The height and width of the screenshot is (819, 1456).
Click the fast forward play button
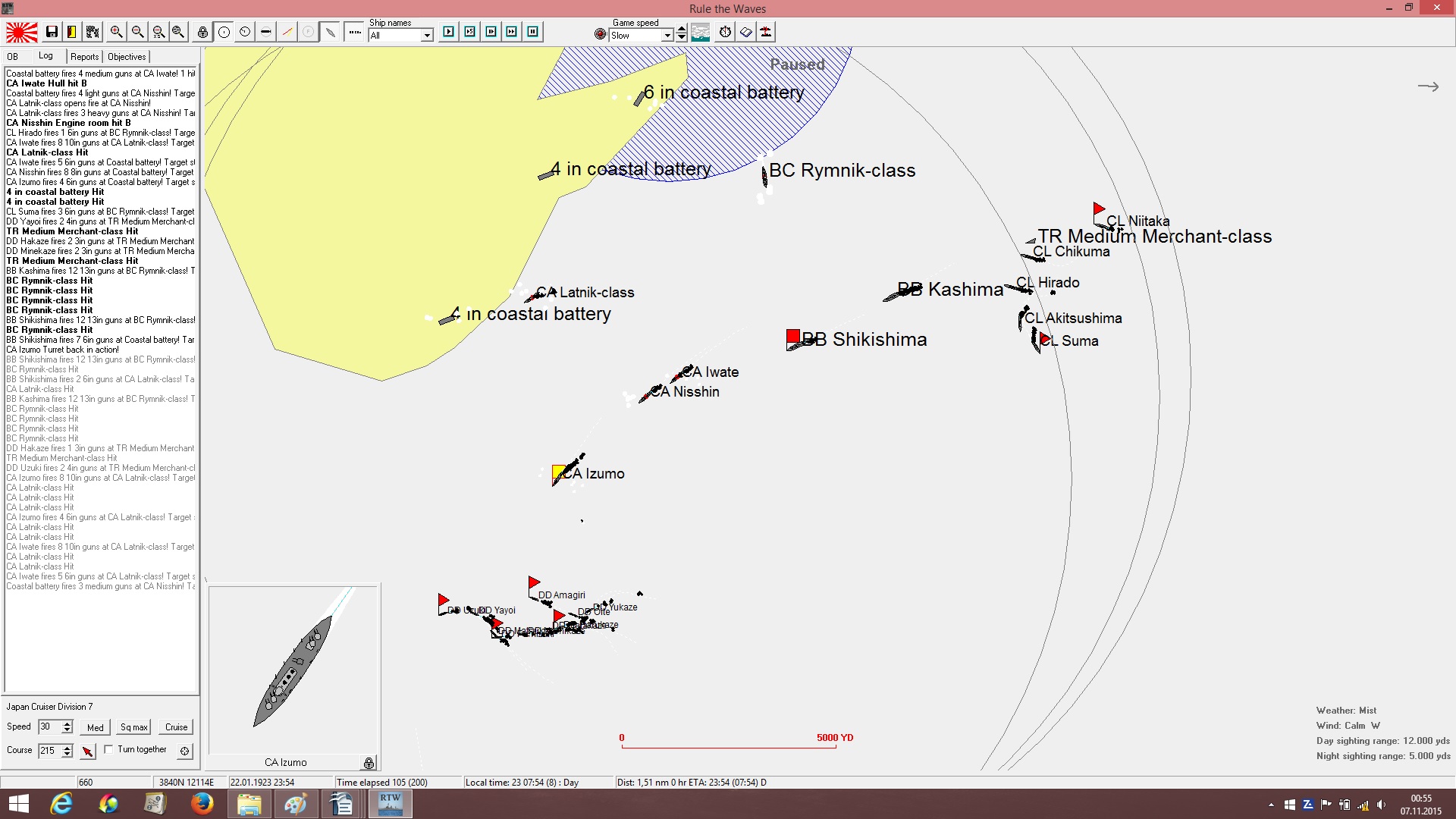(512, 32)
